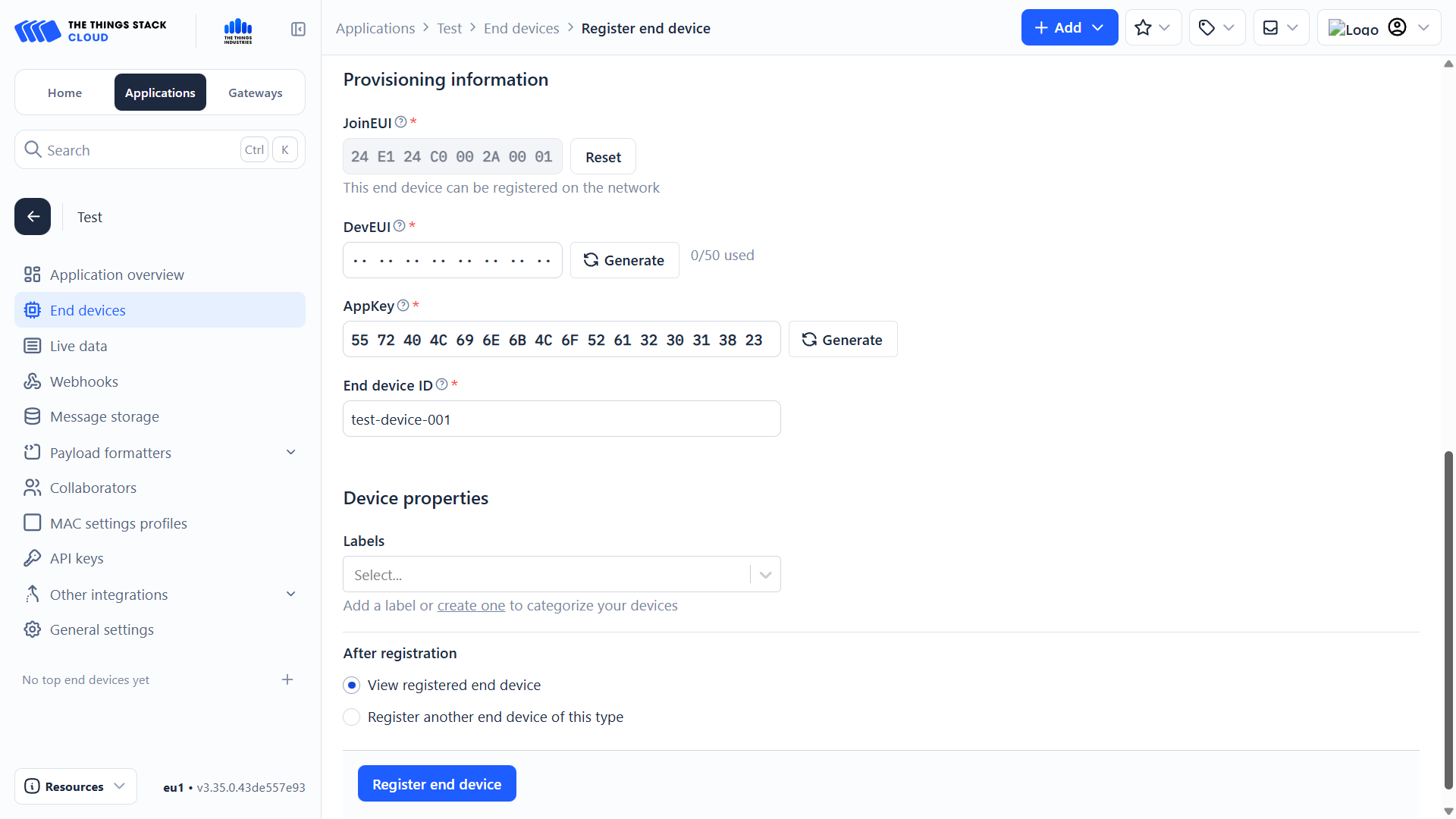Click the AppKey help question-mark icon
Image resolution: width=1456 pixels, height=819 pixels.
tap(403, 306)
